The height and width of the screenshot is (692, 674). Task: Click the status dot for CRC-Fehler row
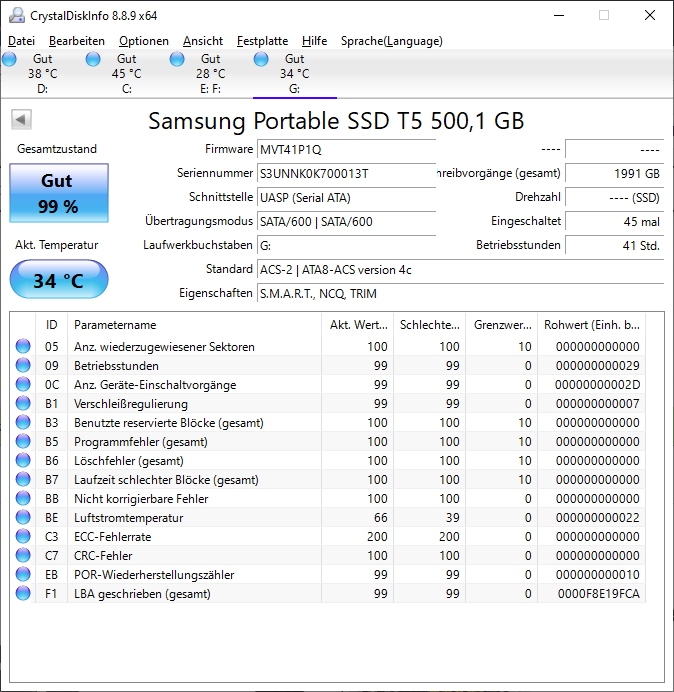coord(23,555)
